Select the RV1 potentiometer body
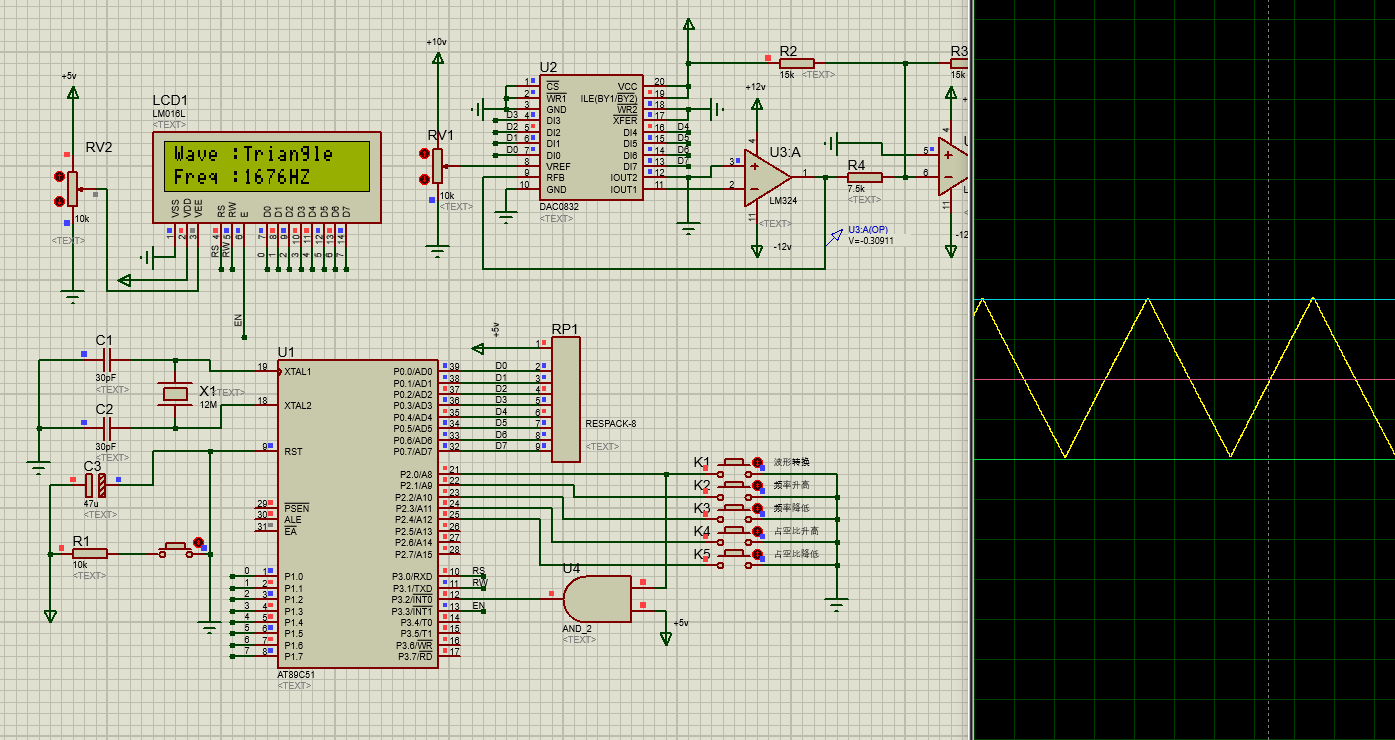 [436, 167]
